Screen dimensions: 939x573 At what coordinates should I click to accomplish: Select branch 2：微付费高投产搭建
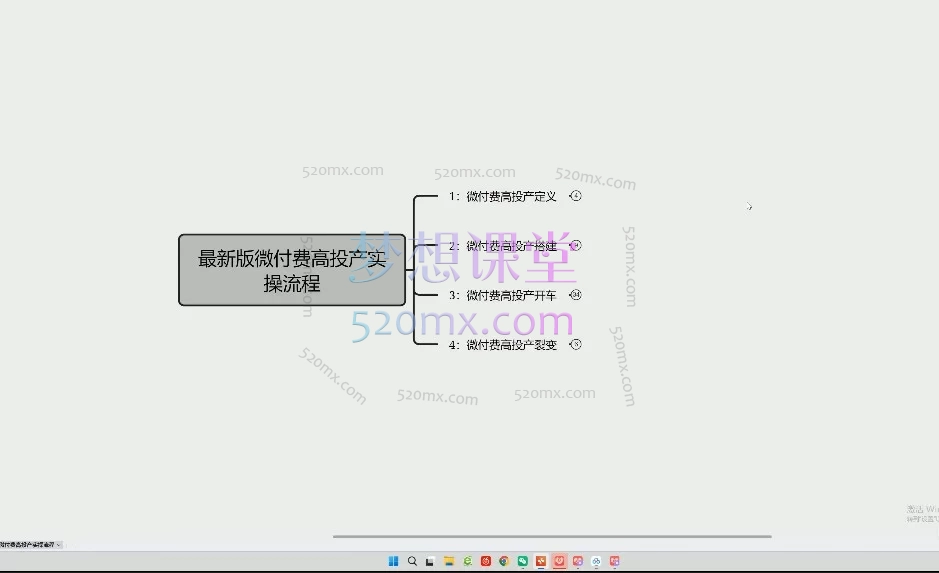(502, 246)
